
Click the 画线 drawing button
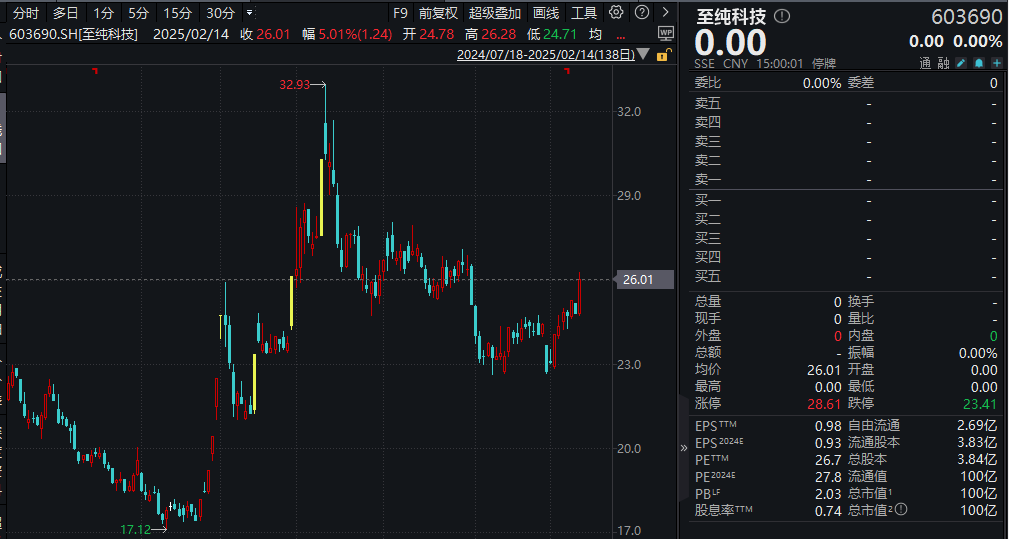546,13
